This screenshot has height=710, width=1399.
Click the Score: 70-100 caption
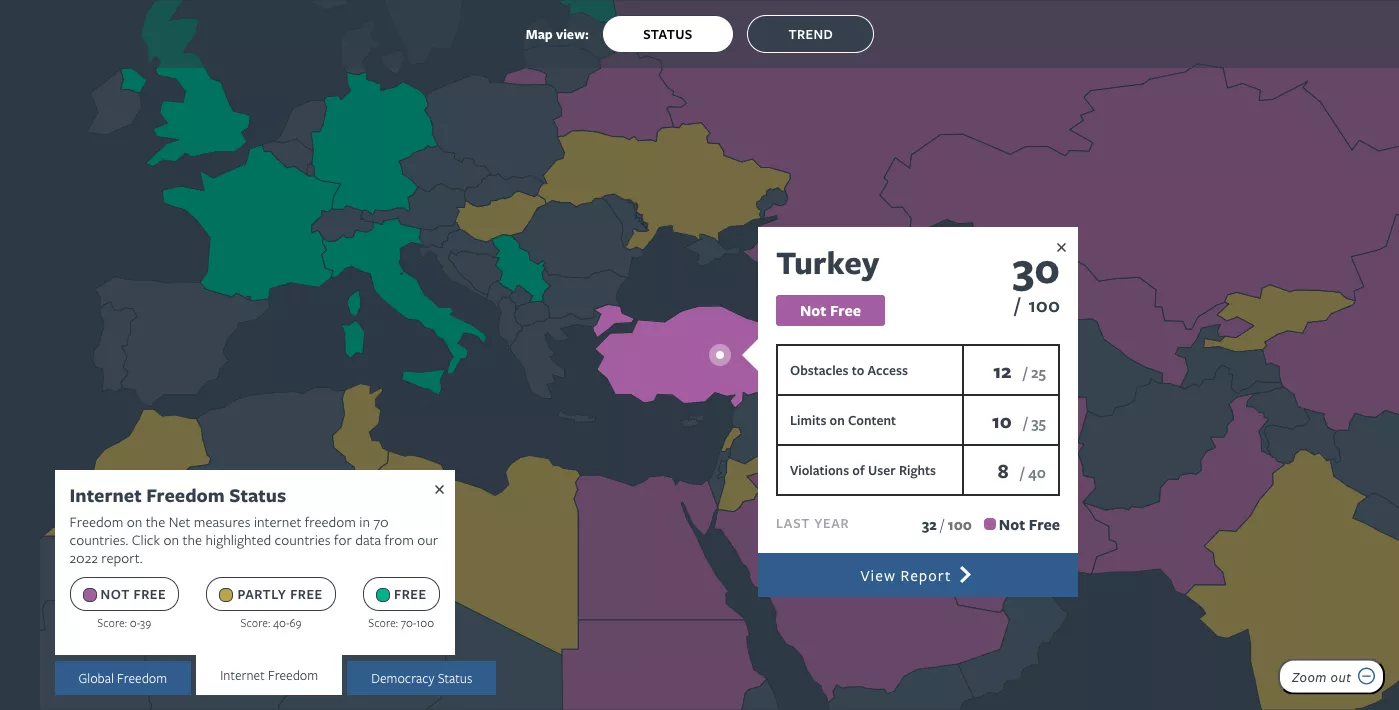pos(401,623)
